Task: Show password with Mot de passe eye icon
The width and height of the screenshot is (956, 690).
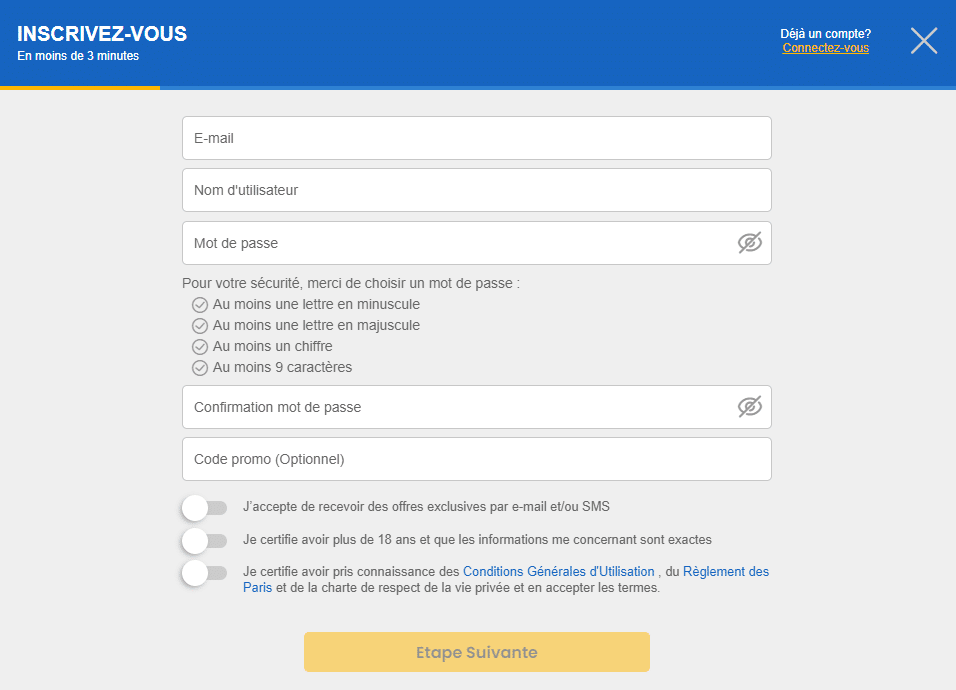Action: click(749, 243)
